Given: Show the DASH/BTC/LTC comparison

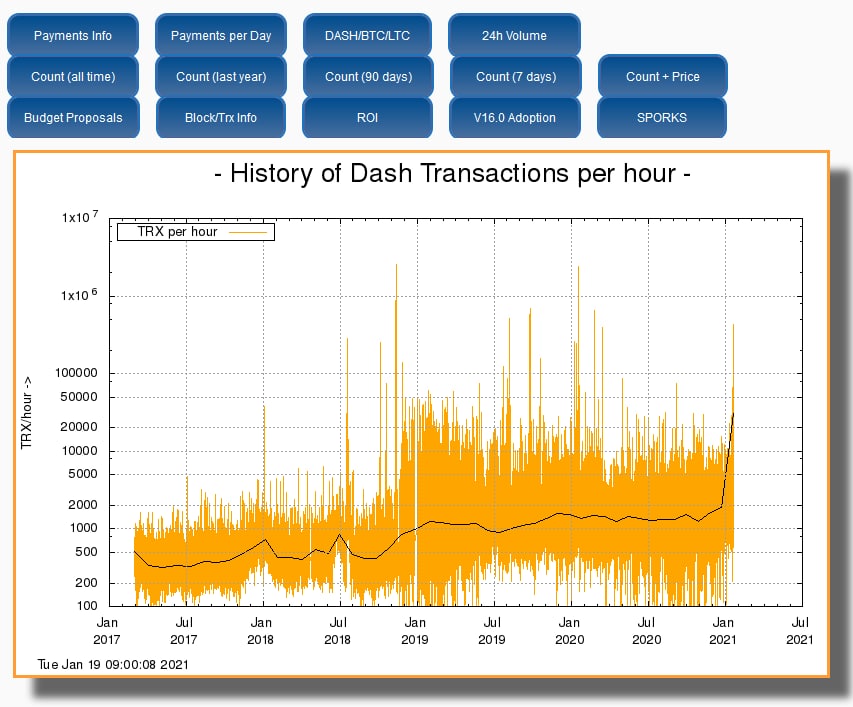Looking at the screenshot, I should [367, 35].
